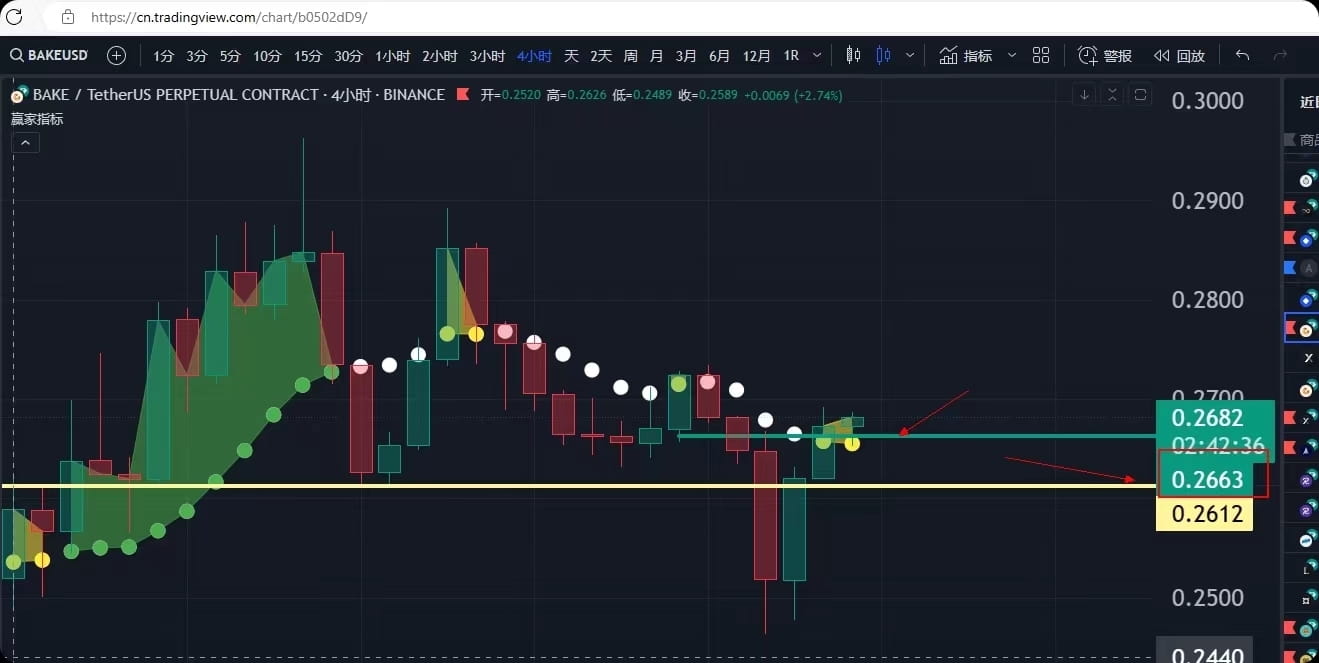Click the 开=0.2520 open value
The image size is (1319, 663).
click(510, 96)
